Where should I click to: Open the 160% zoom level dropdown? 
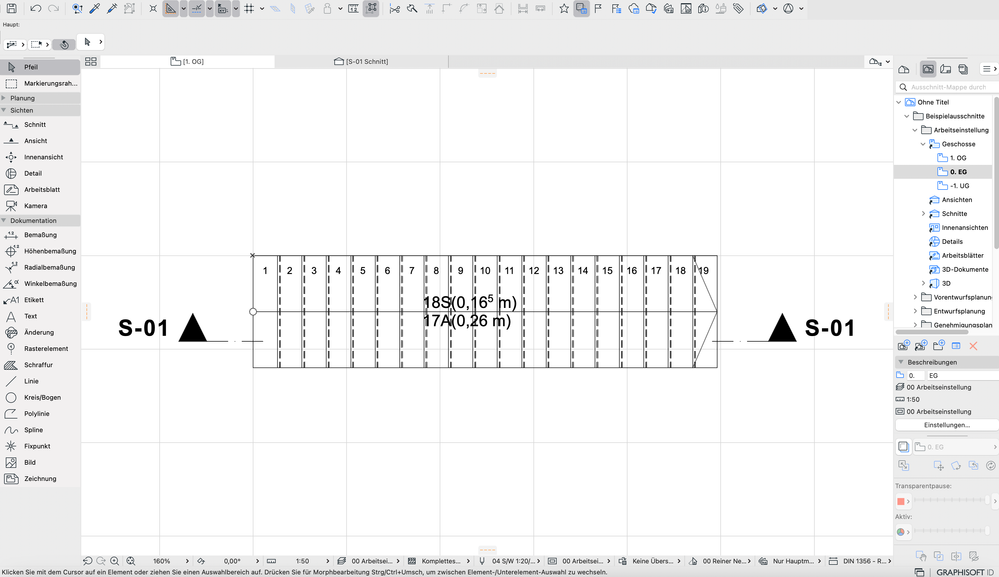187,561
